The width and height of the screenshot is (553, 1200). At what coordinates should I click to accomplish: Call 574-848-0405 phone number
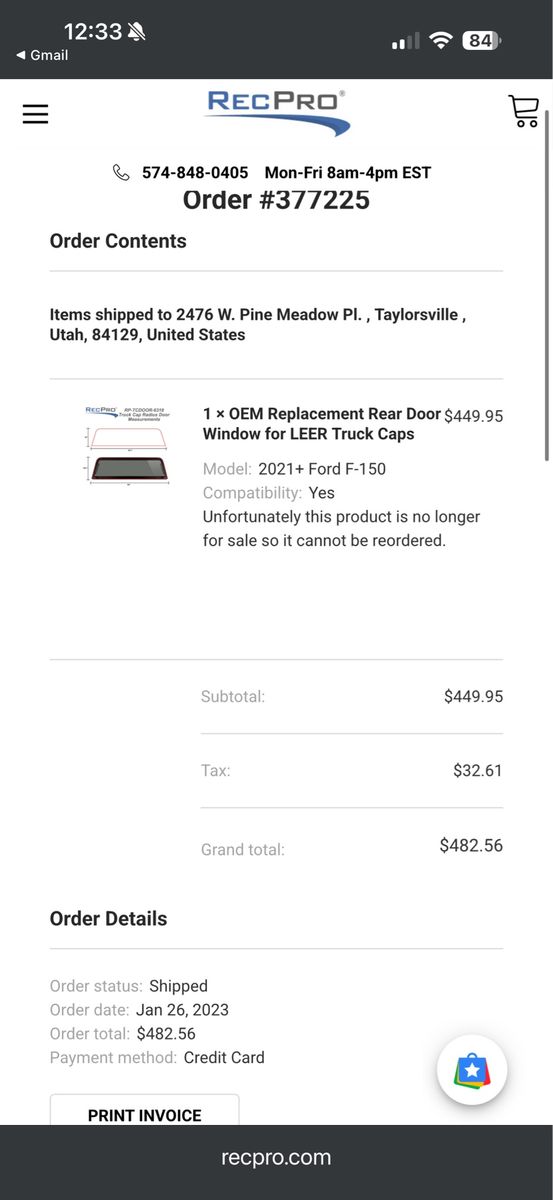point(195,173)
